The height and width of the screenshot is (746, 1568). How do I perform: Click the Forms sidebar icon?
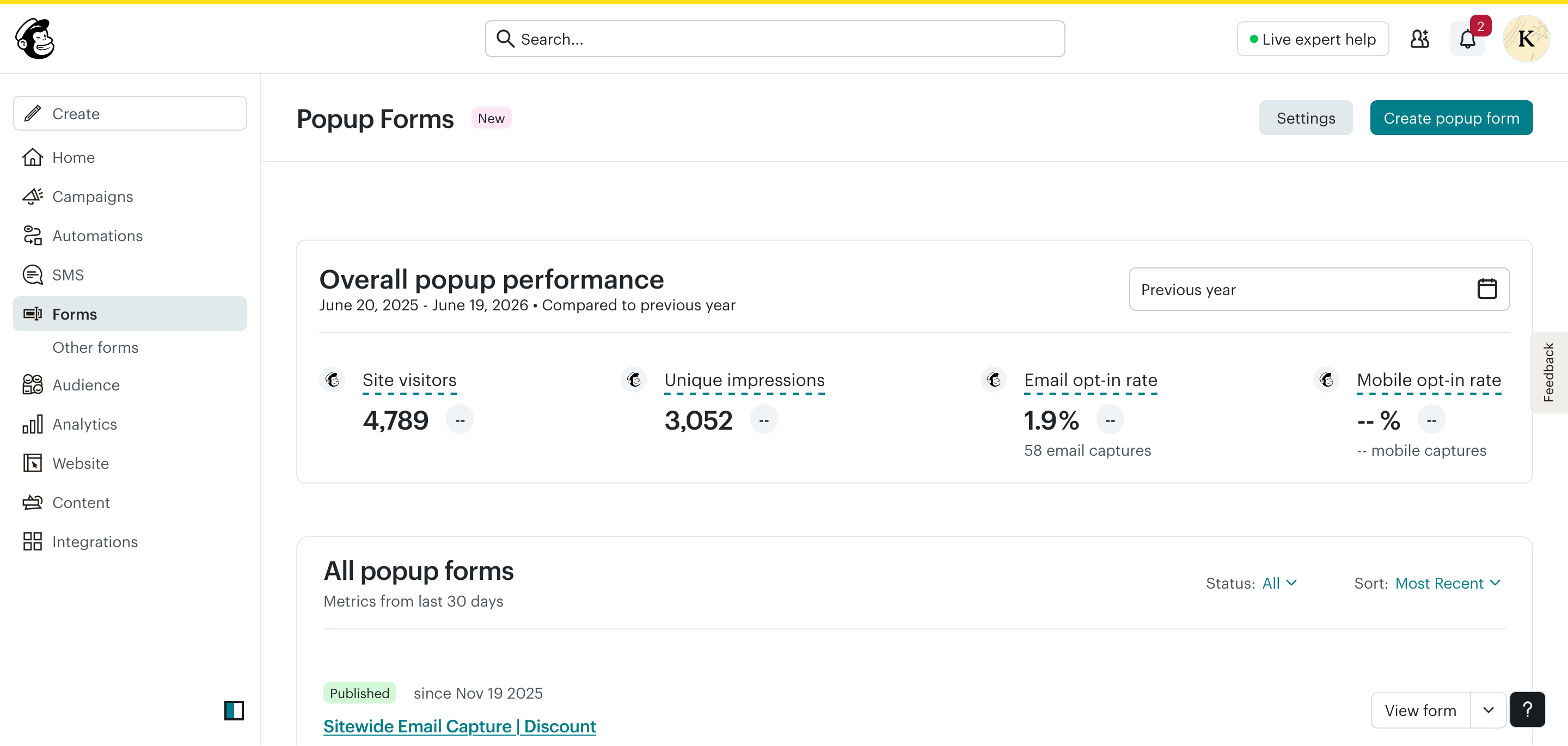click(32, 314)
